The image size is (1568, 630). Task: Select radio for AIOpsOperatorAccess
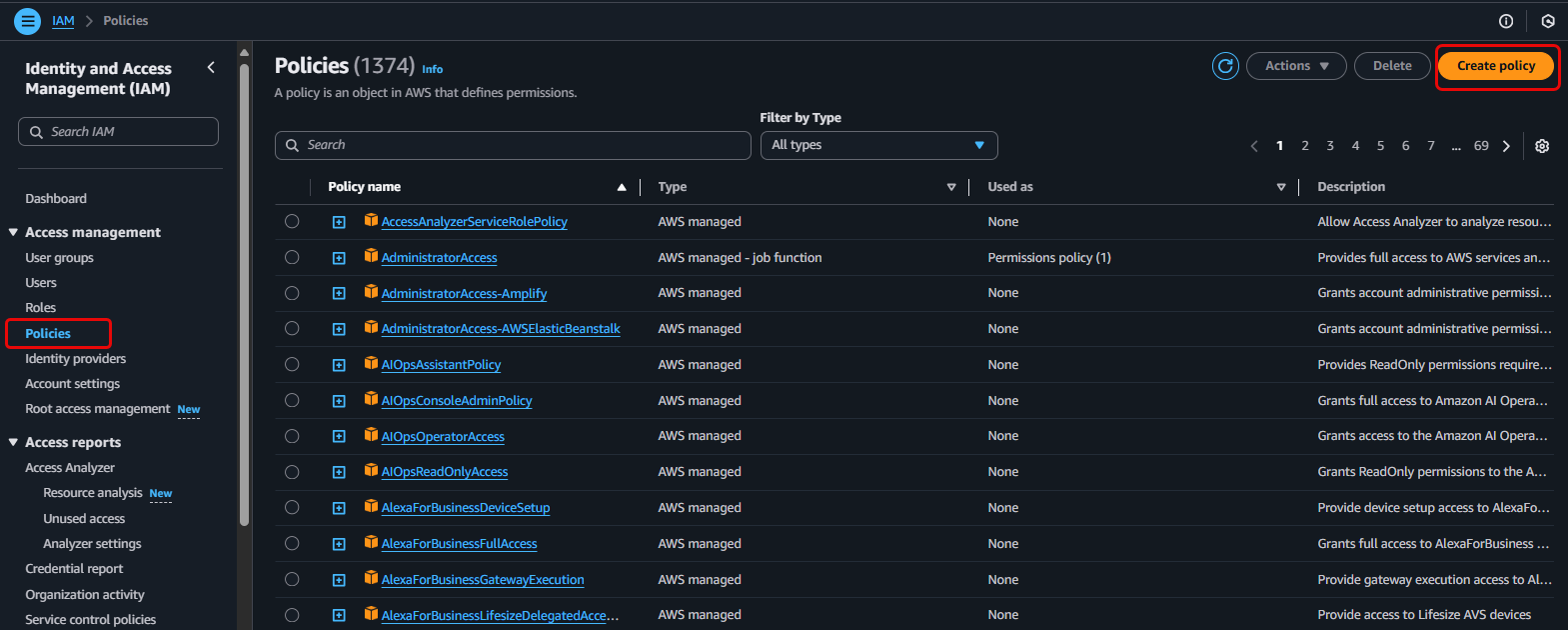pyautogui.click(x=292, y=436)
